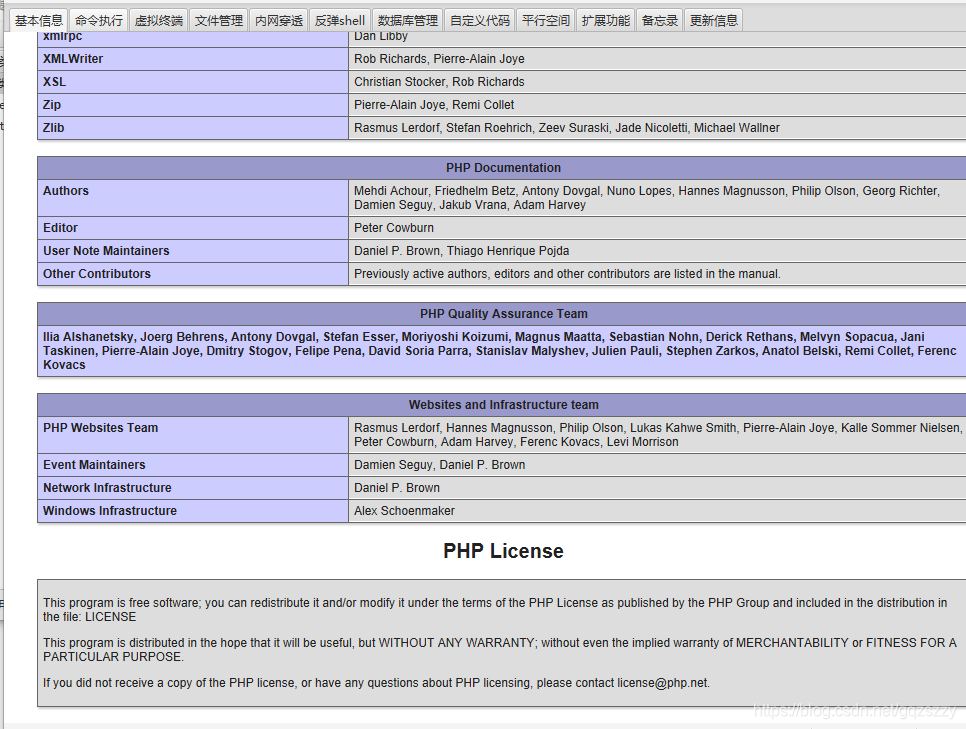Screen dimensions: 966x729
Task: Select 'Pierre-Alain Joye, Remi Collet' cell
Action: [x=657, y=105]
